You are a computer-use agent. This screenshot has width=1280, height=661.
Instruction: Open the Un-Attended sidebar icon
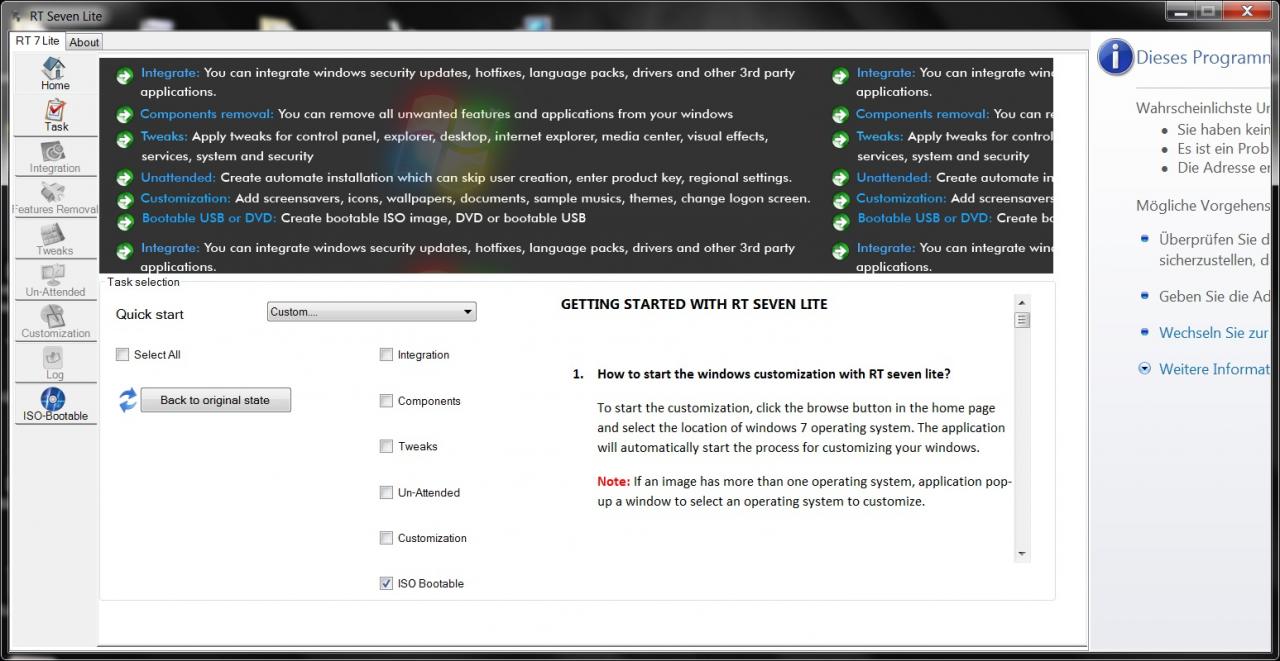point(55,281)
